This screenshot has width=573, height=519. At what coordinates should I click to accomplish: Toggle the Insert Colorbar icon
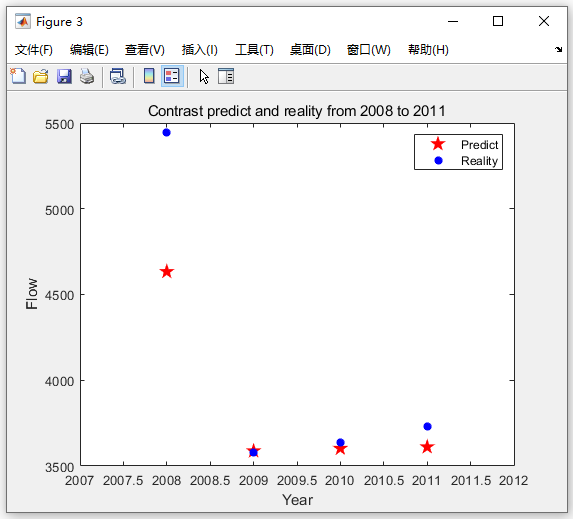(x=149, y=76)
